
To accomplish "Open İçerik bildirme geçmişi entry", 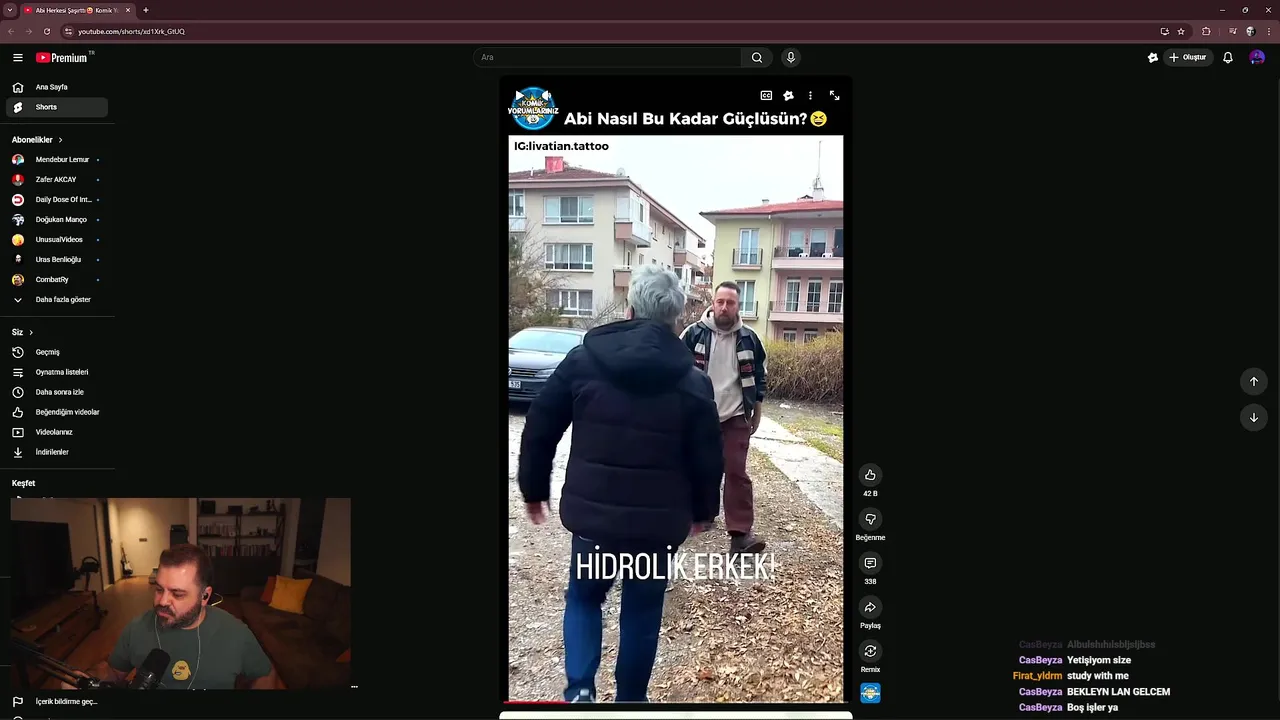I will click(x=57, y=702).
